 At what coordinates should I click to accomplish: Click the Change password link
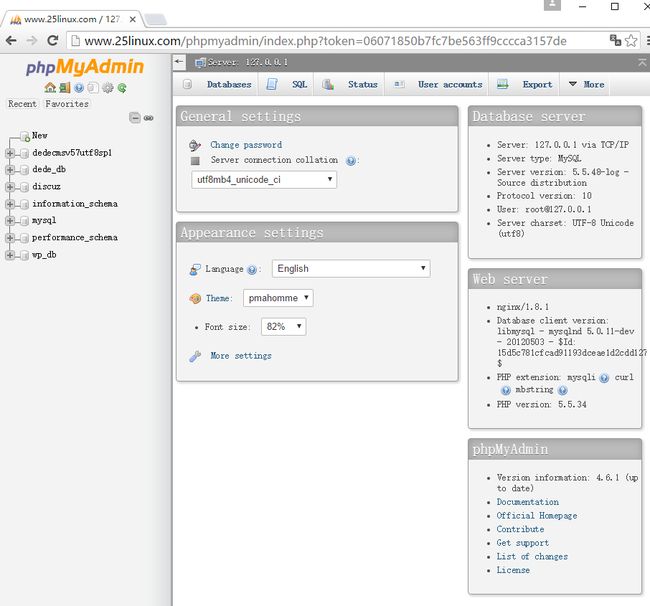point(246,145)
